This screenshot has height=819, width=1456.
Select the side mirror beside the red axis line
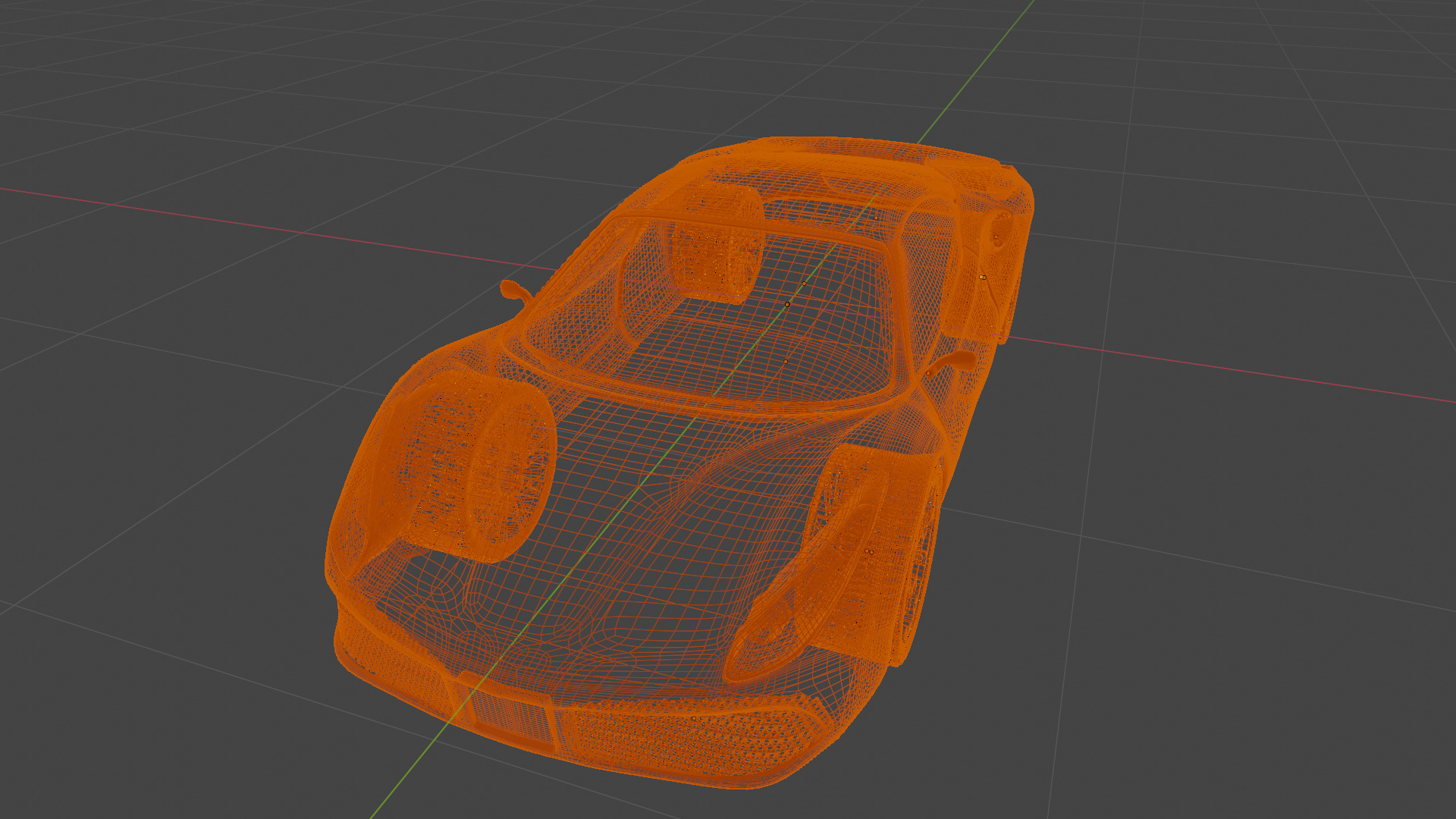point(516,290)
